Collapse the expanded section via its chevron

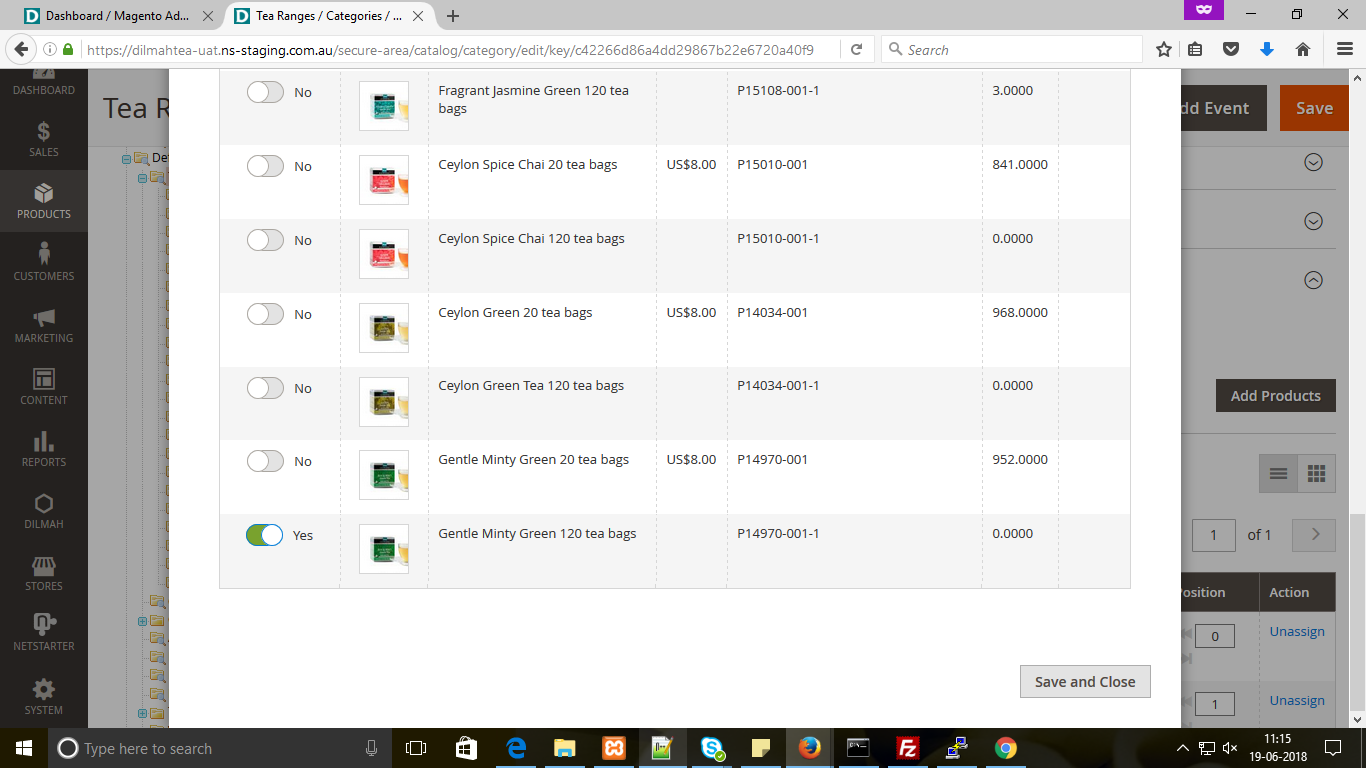click(1313, 280)
